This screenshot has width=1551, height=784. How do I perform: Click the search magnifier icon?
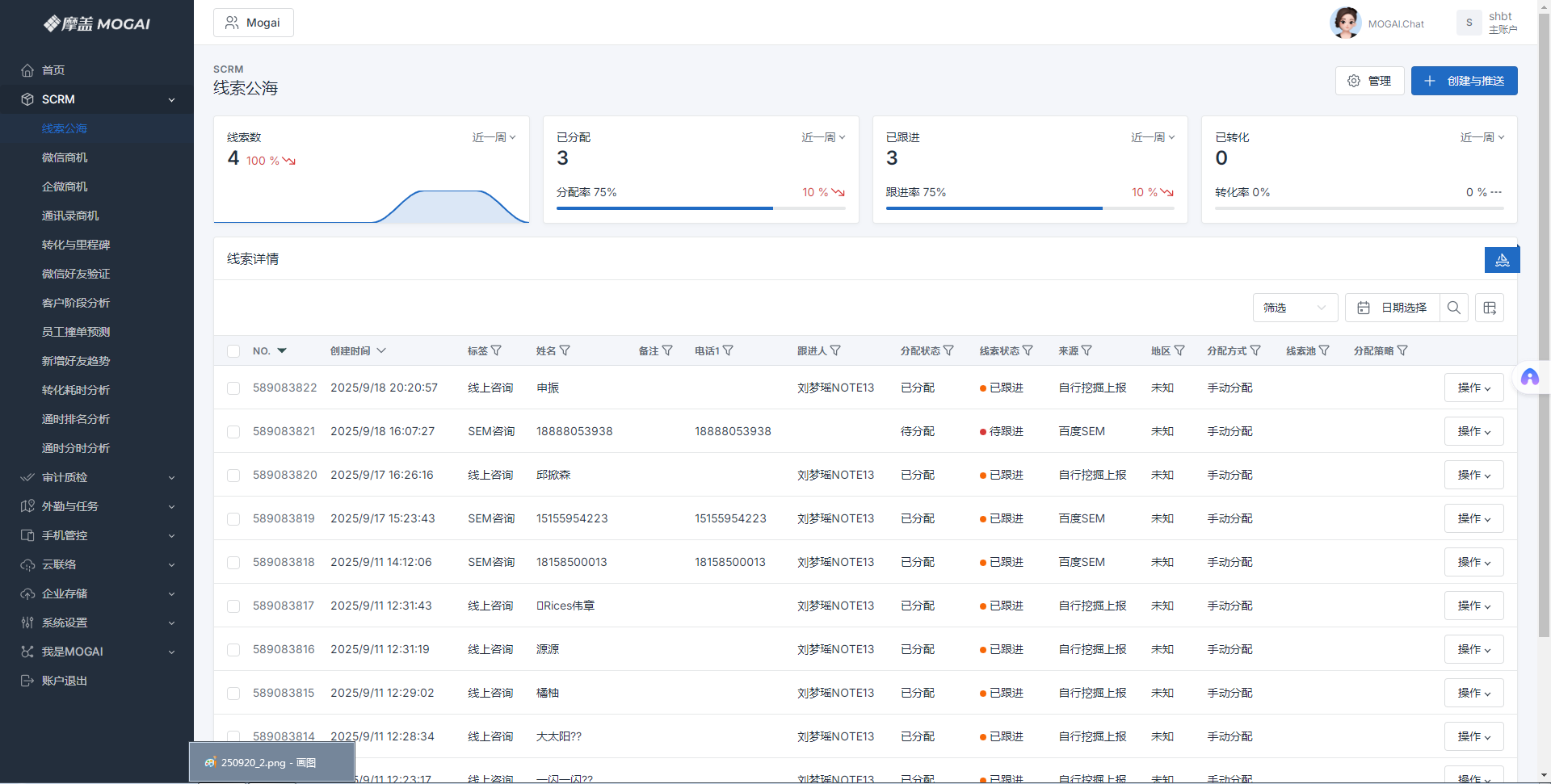click(1453, 308)
